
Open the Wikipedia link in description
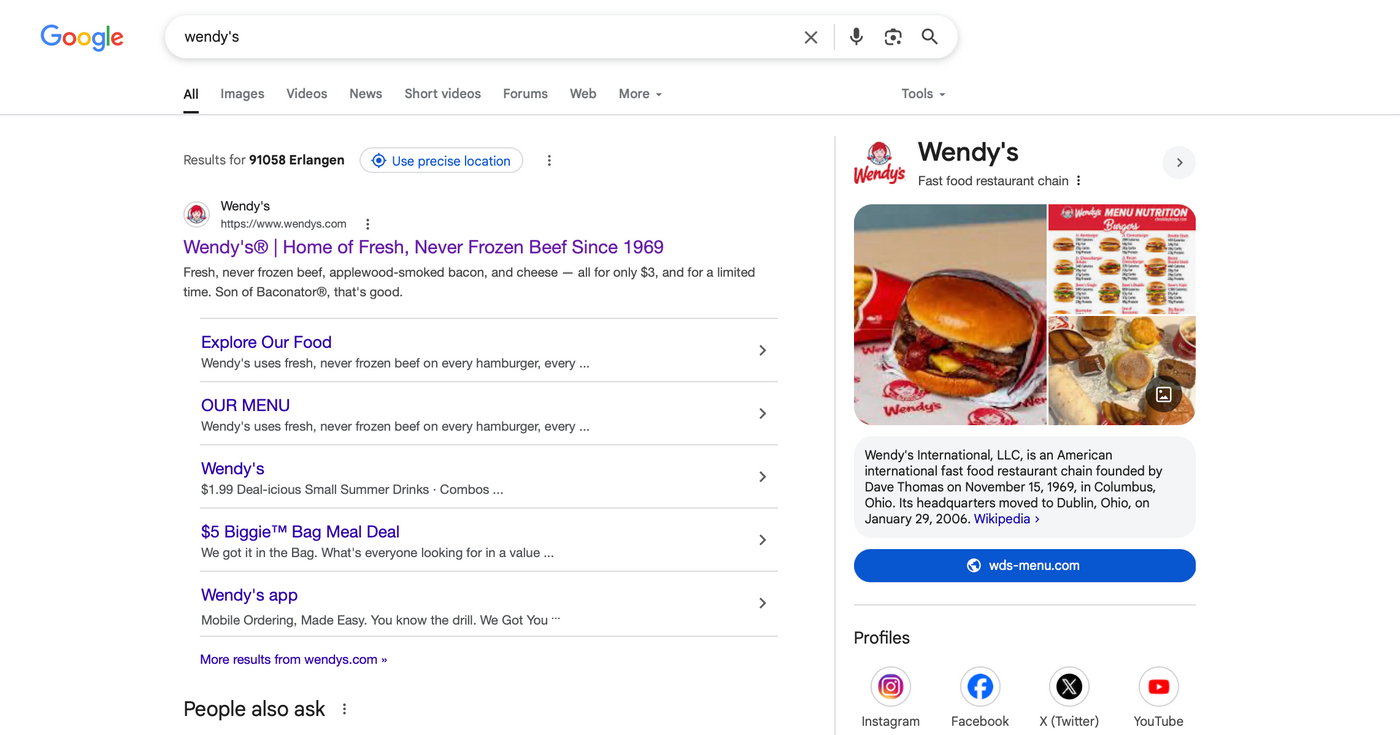click(1006, 519)
